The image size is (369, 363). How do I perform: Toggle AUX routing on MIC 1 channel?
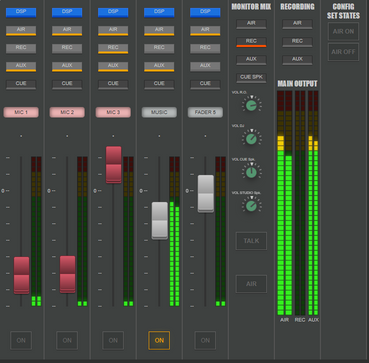[x=21, y=66]
